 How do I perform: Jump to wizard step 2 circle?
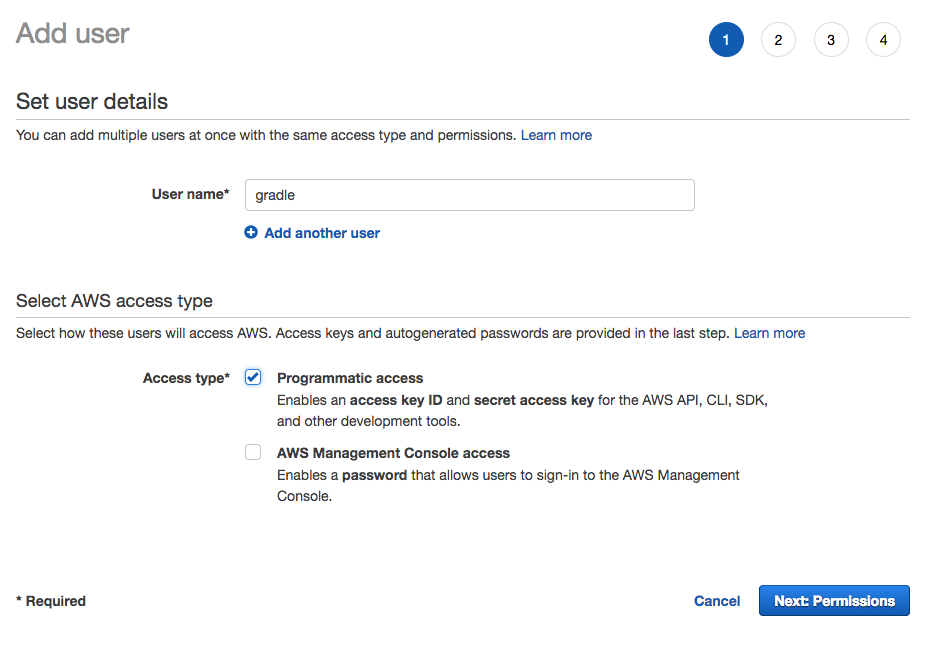[778, 40]
